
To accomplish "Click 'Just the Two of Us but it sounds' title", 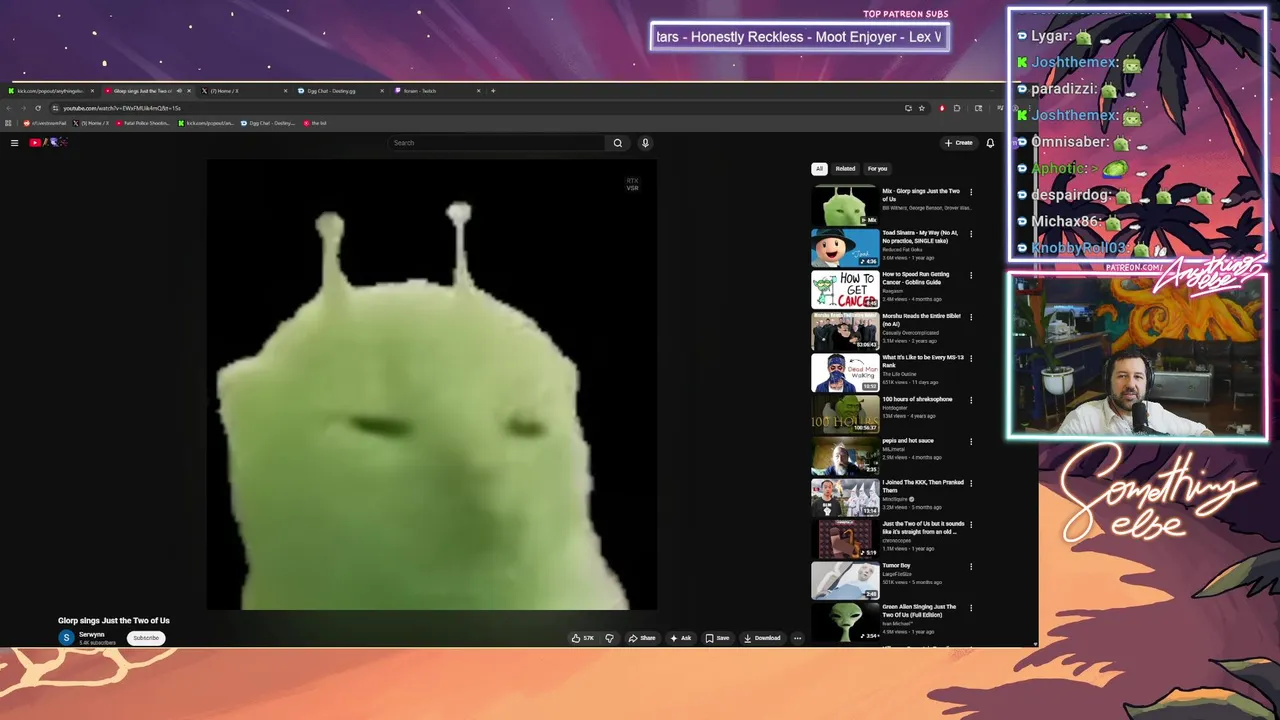I will 923,528.
